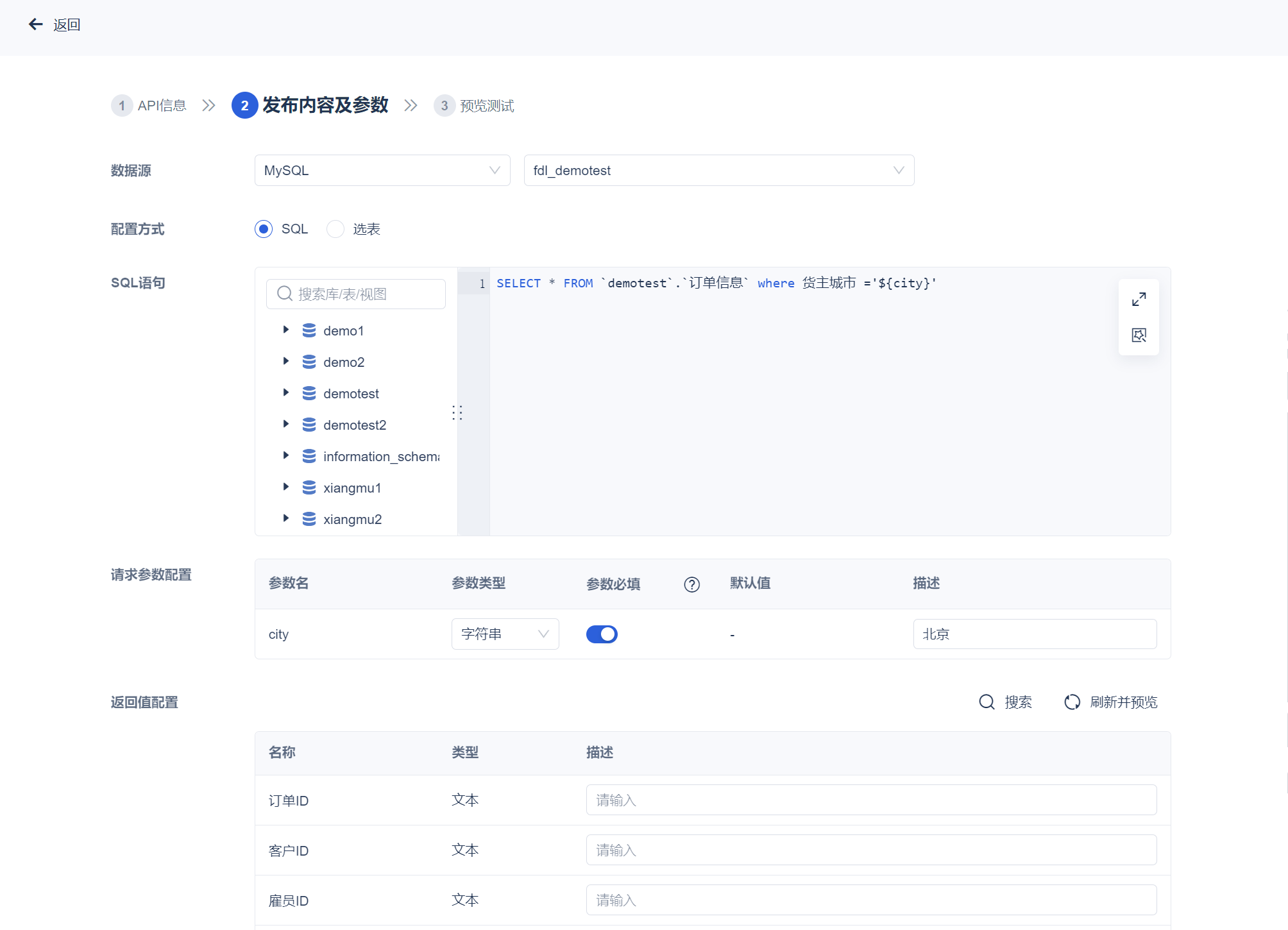
Task: Click the help icon beside 参数必填
Action: click(x=691, y=584)
